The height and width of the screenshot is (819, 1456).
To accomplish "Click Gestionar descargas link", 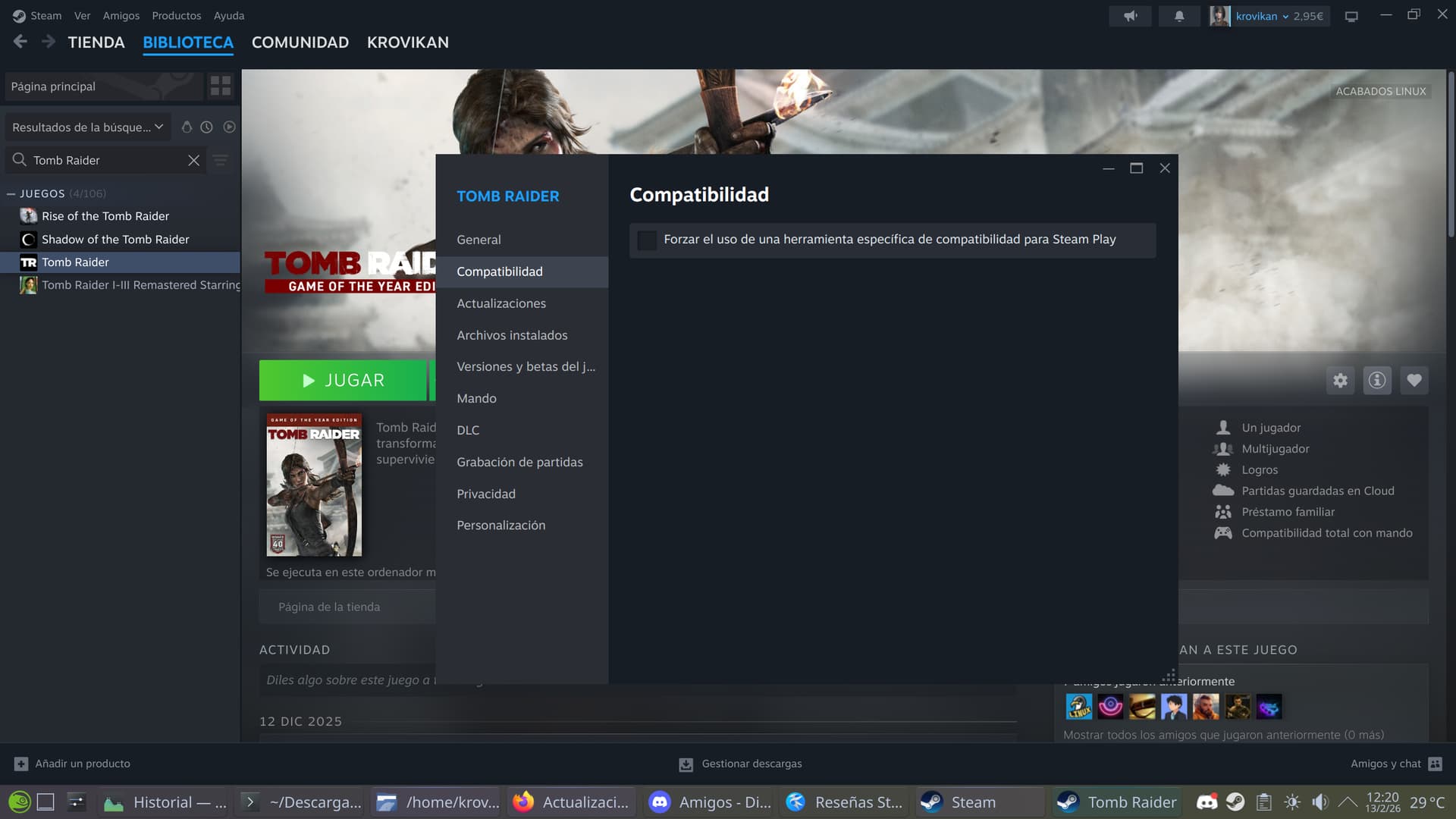I will (751, 764).
